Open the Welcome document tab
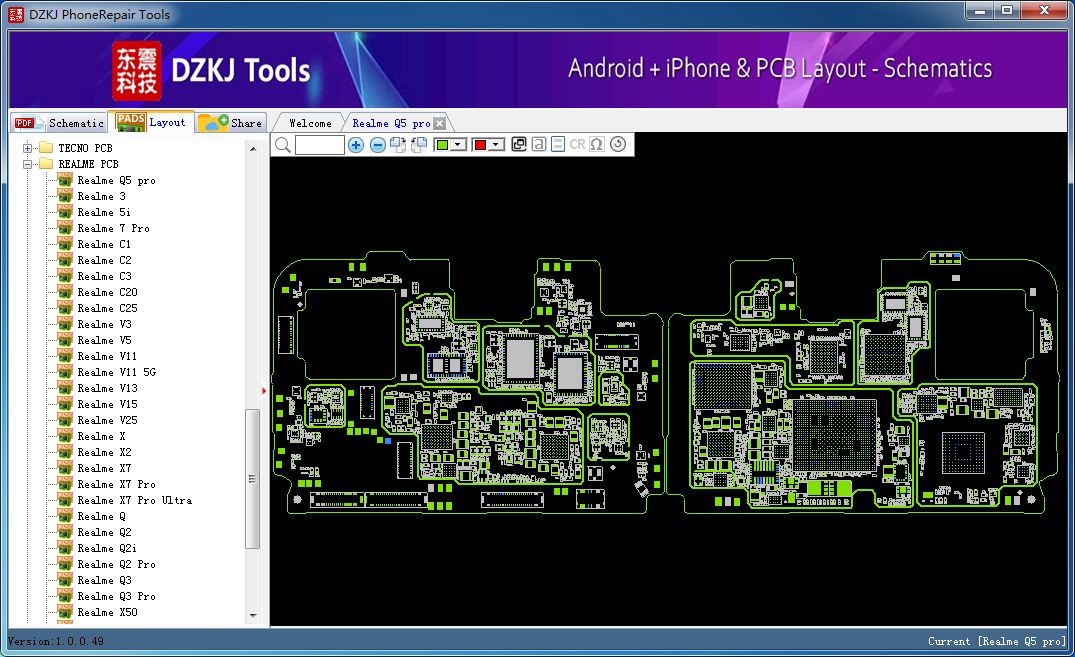 tap(310, 123)
